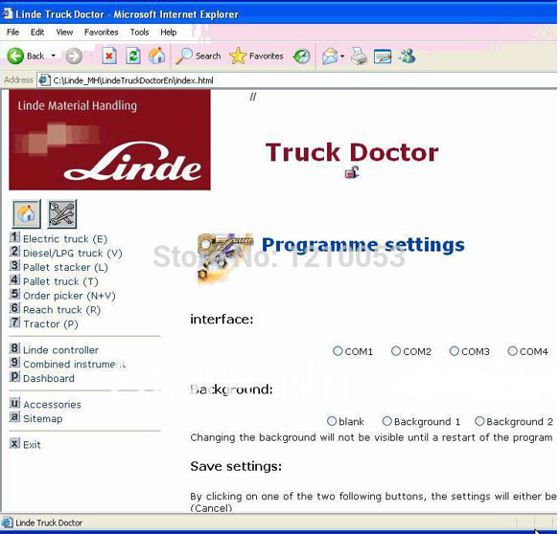Open the History icon in toolbar

coord(302,56)
